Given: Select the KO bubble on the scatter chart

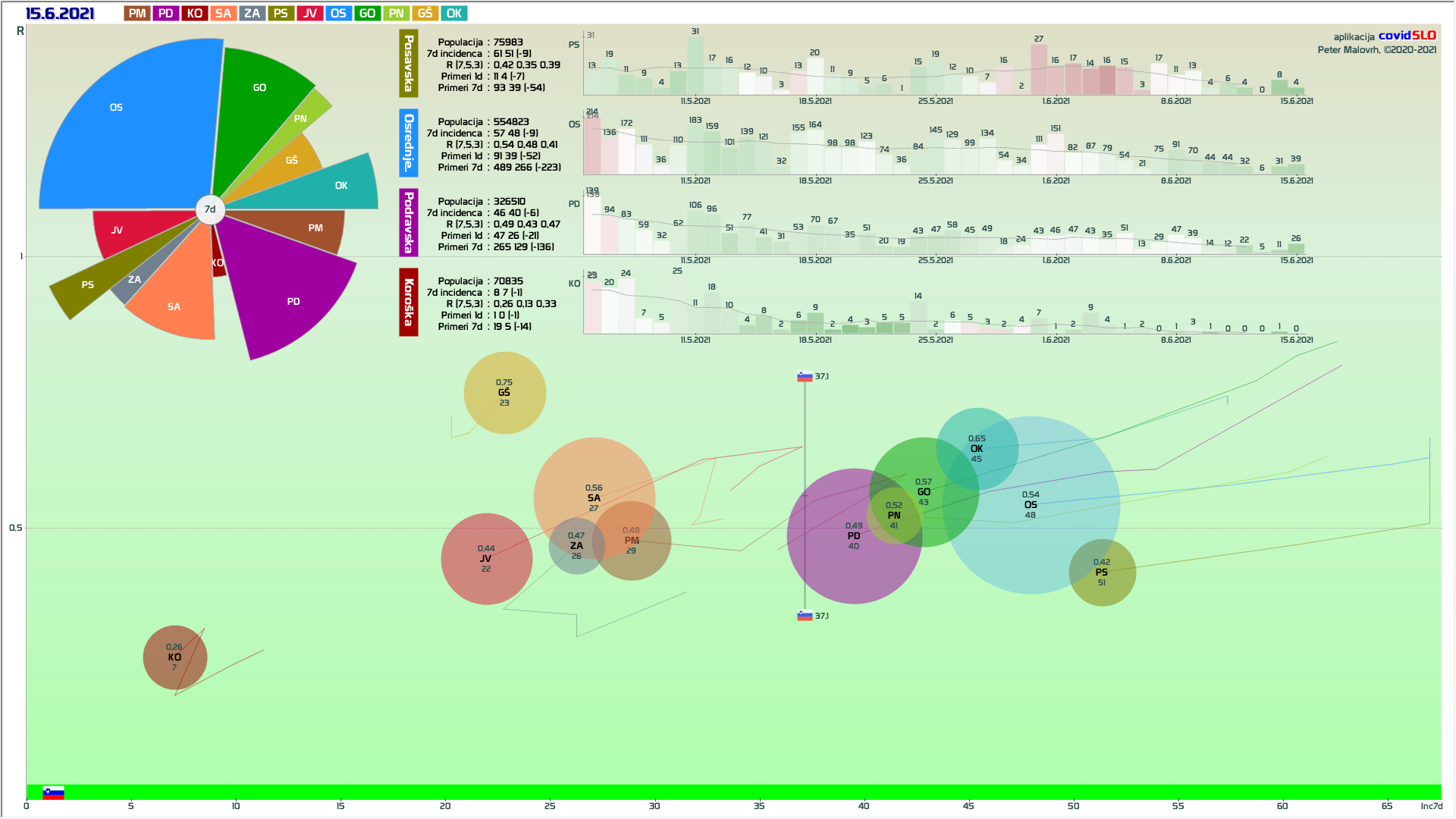Looking at the screenshot, I should pos(174,657).
